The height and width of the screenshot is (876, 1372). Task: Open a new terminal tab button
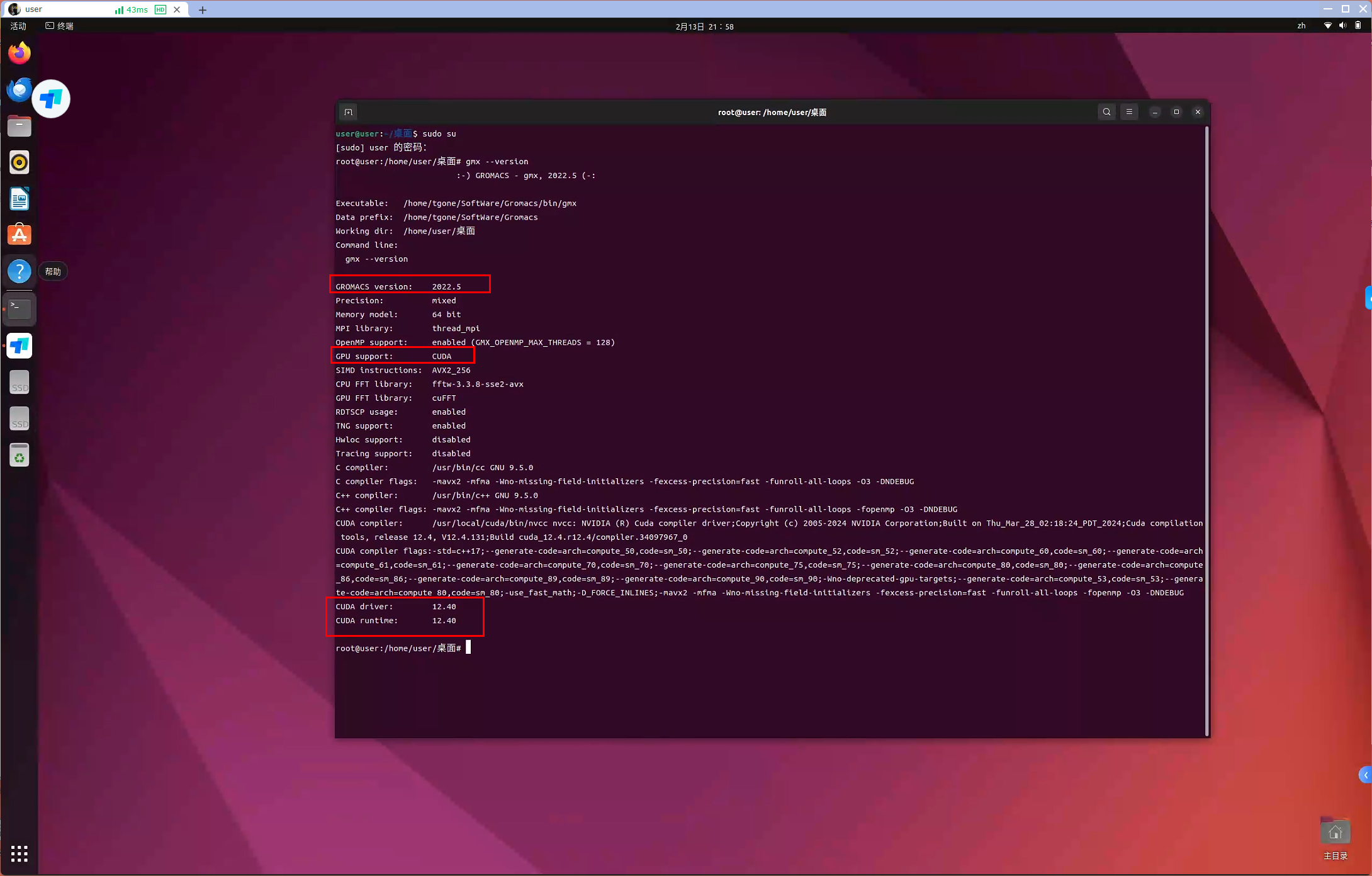click(x=348, y=112)
